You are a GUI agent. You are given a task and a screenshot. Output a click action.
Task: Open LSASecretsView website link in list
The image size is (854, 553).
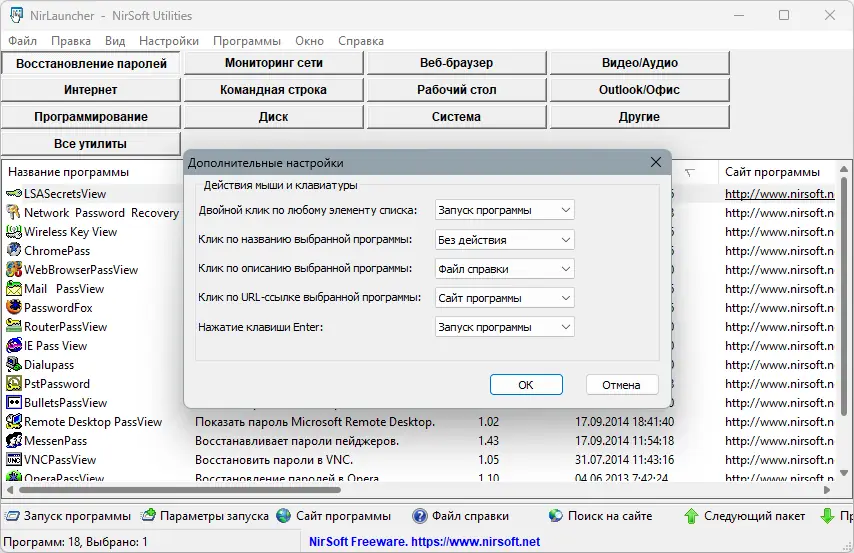tap(779, 194)
